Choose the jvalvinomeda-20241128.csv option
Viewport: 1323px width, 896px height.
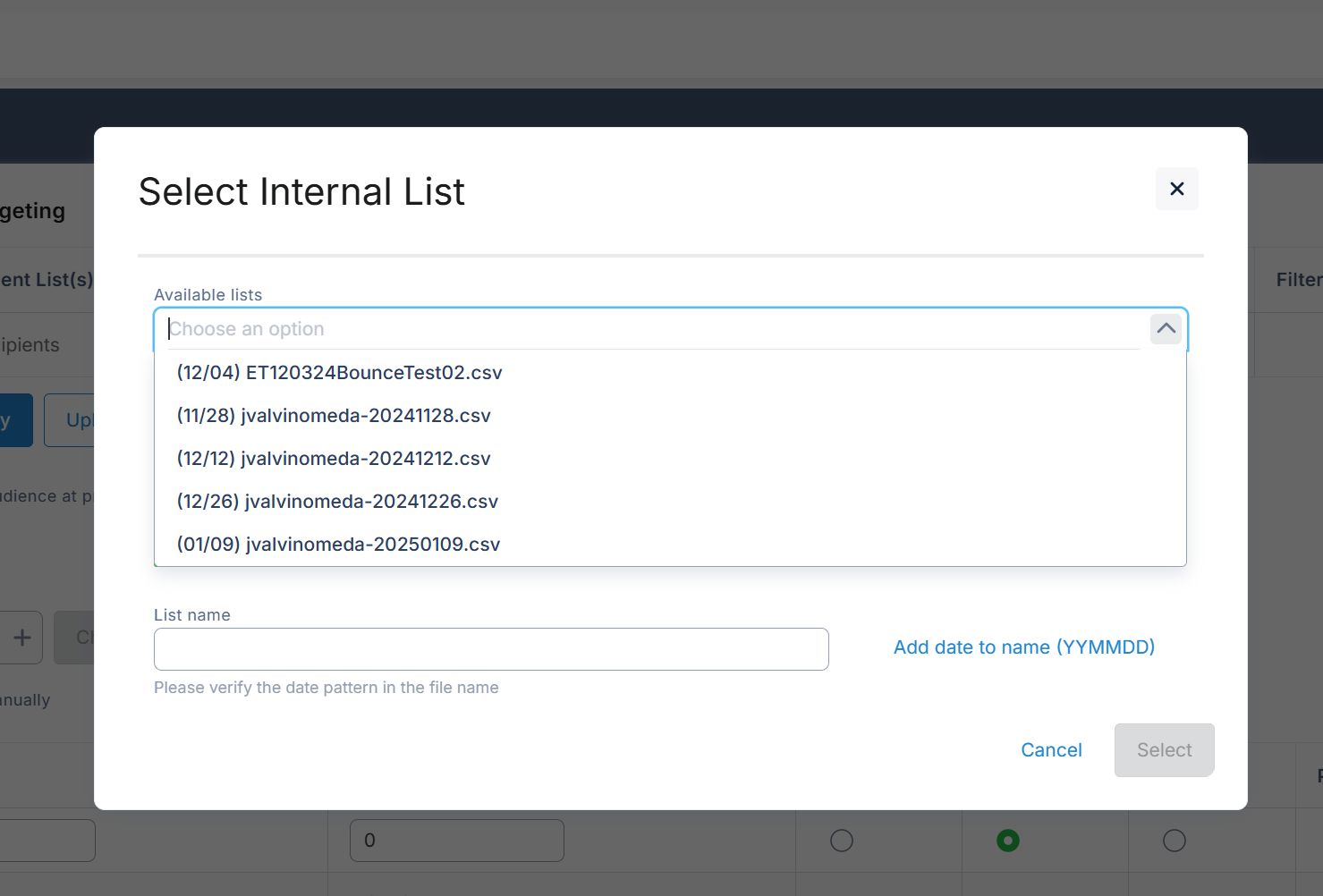click(334, 416)
